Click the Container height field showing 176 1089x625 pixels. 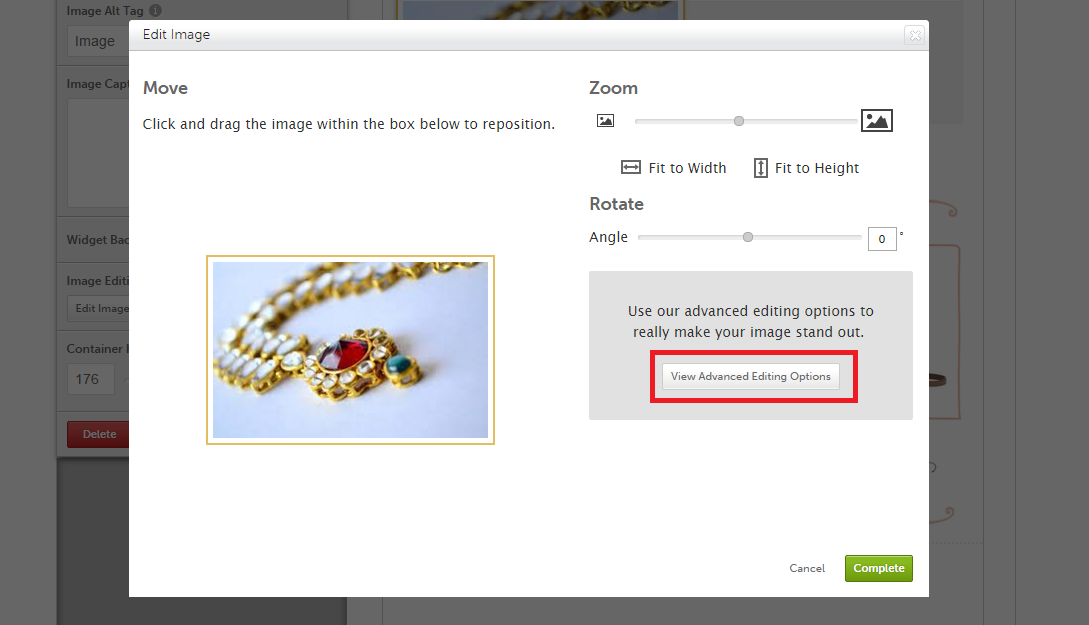click(91, 379)
